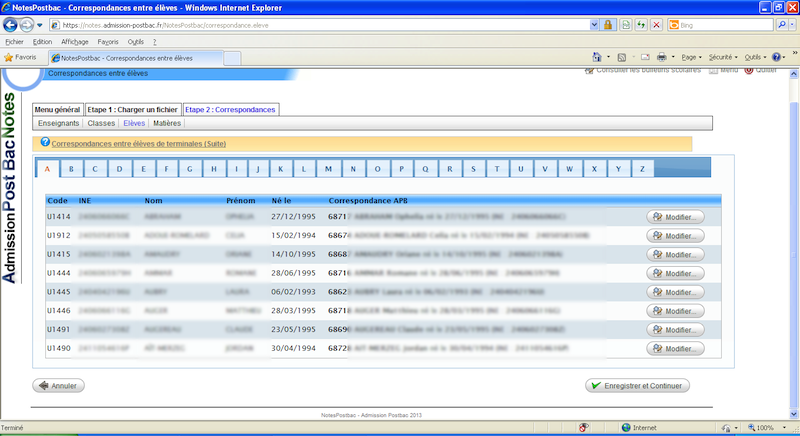
Task: Click Modifier for student U1414
Action: pyautogui.click(x=676, y=217)
